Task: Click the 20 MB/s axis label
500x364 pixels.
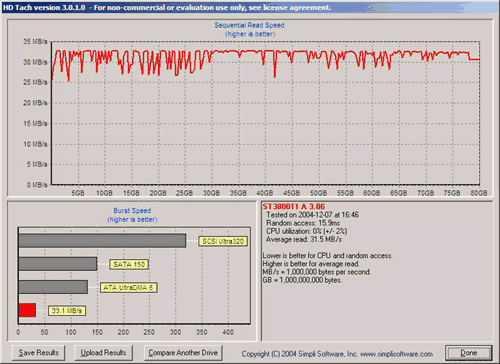Action: [x=35, y=103]
